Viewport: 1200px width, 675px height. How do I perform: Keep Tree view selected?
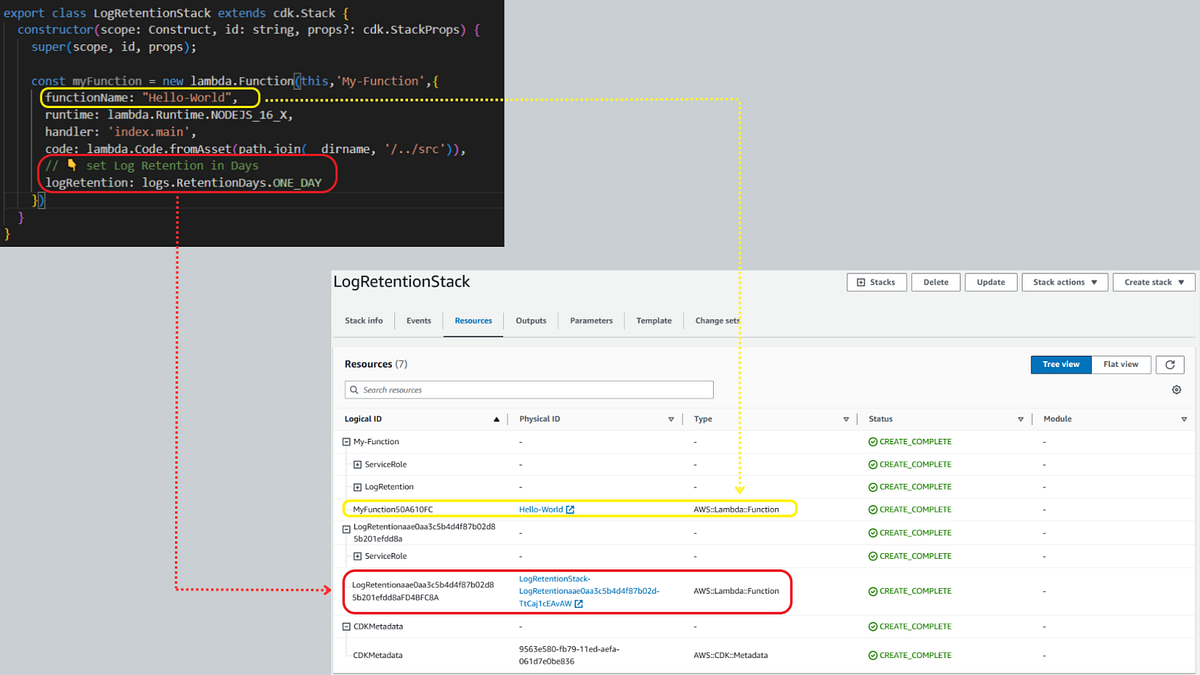pos(1061,364)
